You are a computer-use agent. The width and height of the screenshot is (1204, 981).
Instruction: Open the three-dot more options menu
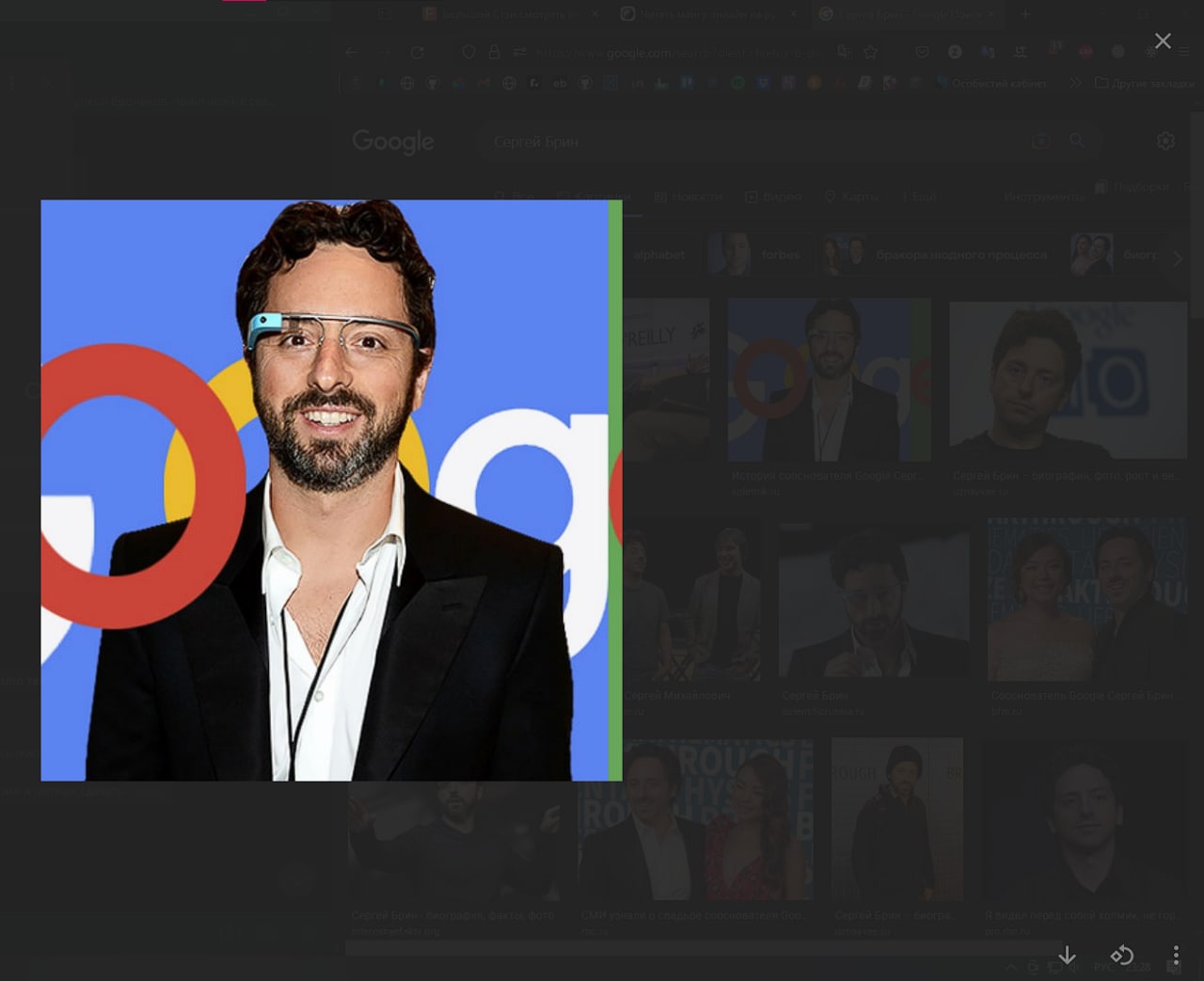1176,956
